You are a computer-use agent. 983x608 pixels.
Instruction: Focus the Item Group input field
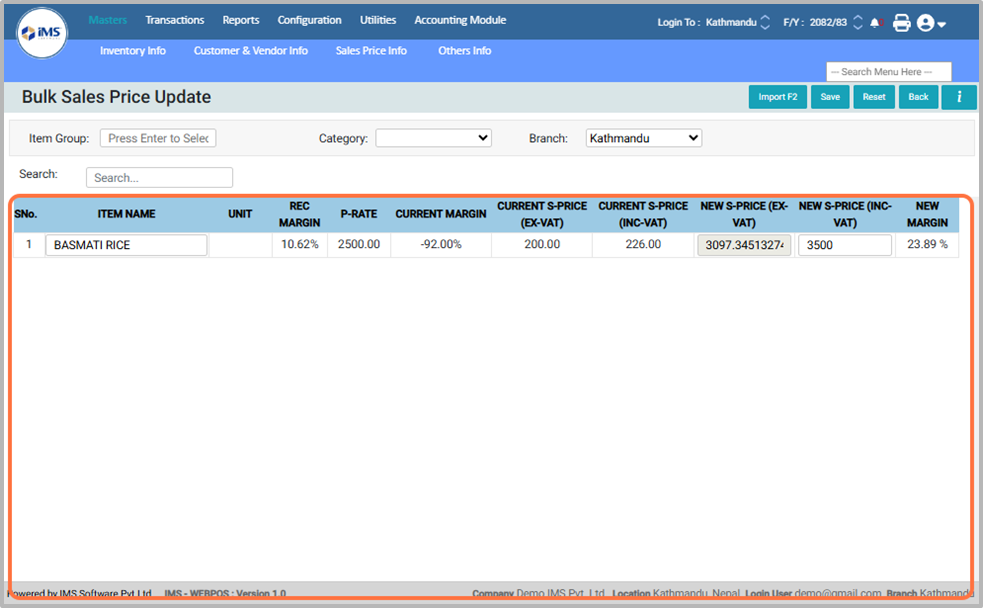[x=158, y=138]
